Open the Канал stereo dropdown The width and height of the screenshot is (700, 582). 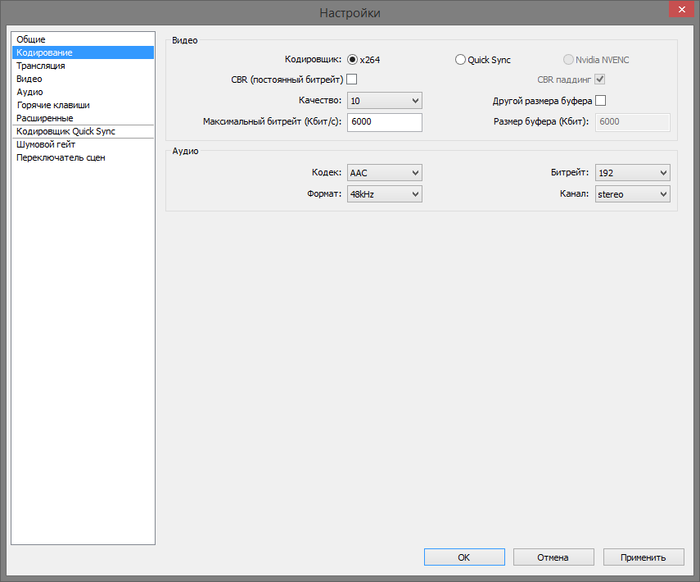click(632, 194)
